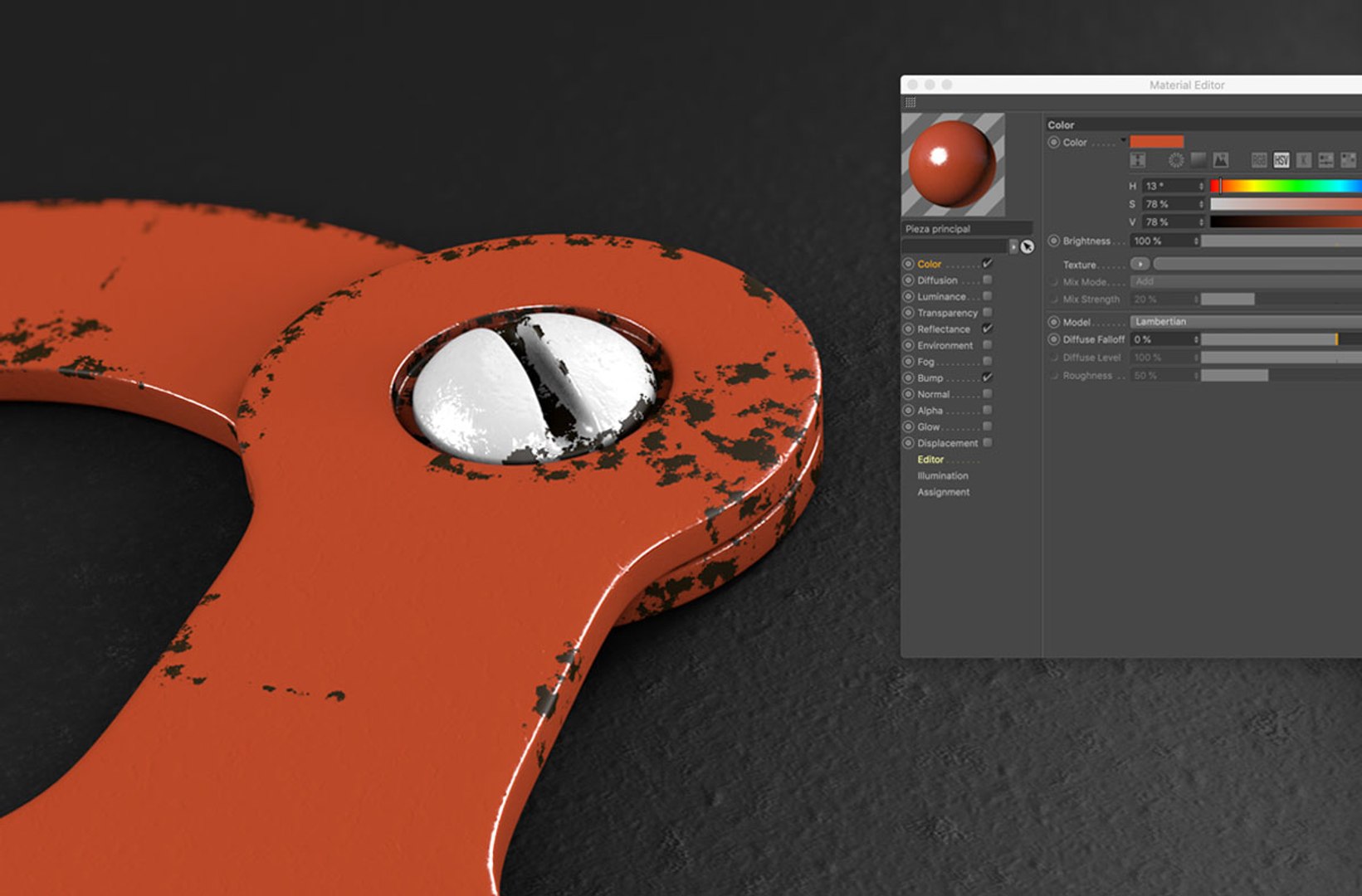The image size is (1362, 896).
Task: Collapse the Color chooser disclosure triangle
Action: (x=1124, y=140)
